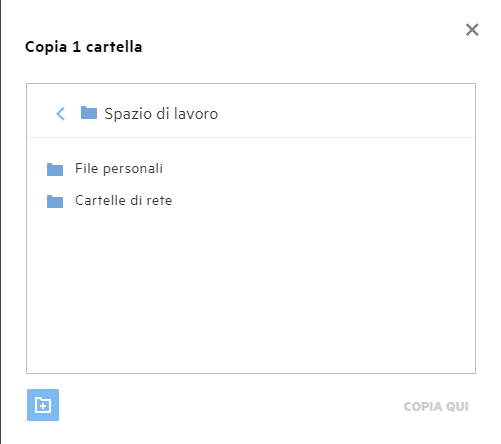
Task: Select the Spazio di lavoro header label
Action: tap(161, 114)
